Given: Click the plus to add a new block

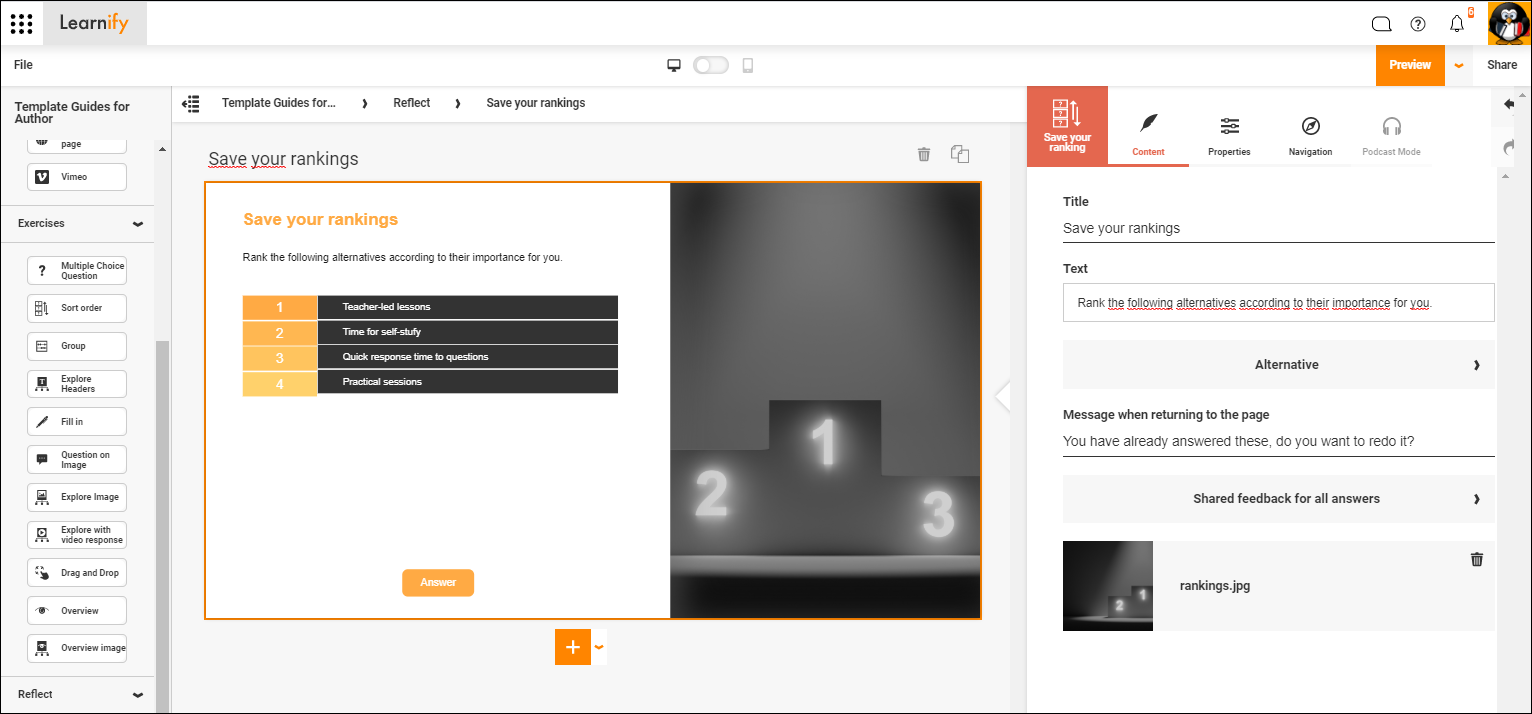Looking at the screenshot, I should point(572,647).
